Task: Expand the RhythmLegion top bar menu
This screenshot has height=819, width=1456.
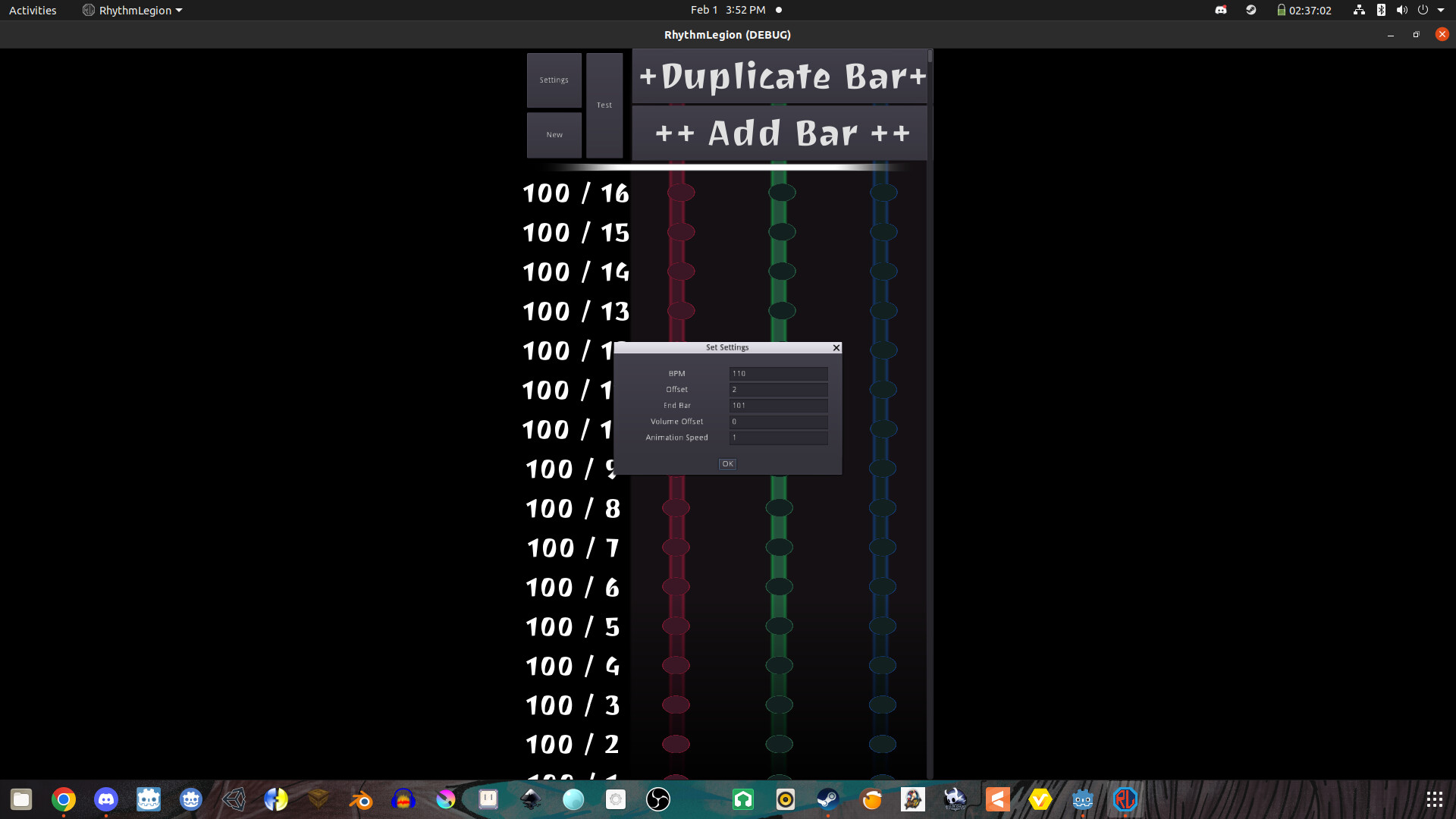Action: click(132, 10)
